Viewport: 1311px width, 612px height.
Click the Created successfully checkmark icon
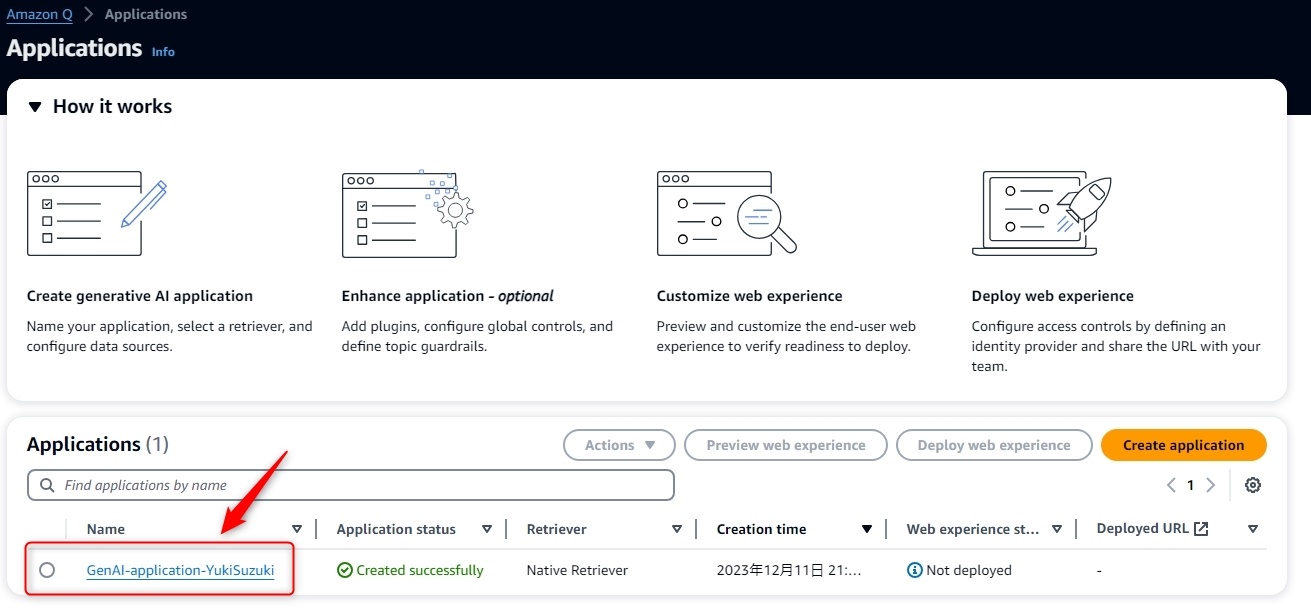[345, 570]
